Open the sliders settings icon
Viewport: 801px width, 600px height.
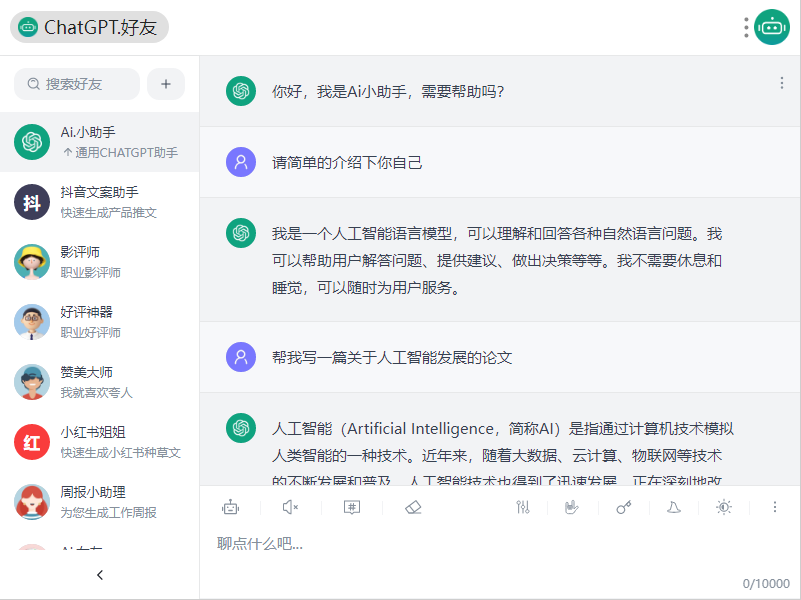(523, 507)
